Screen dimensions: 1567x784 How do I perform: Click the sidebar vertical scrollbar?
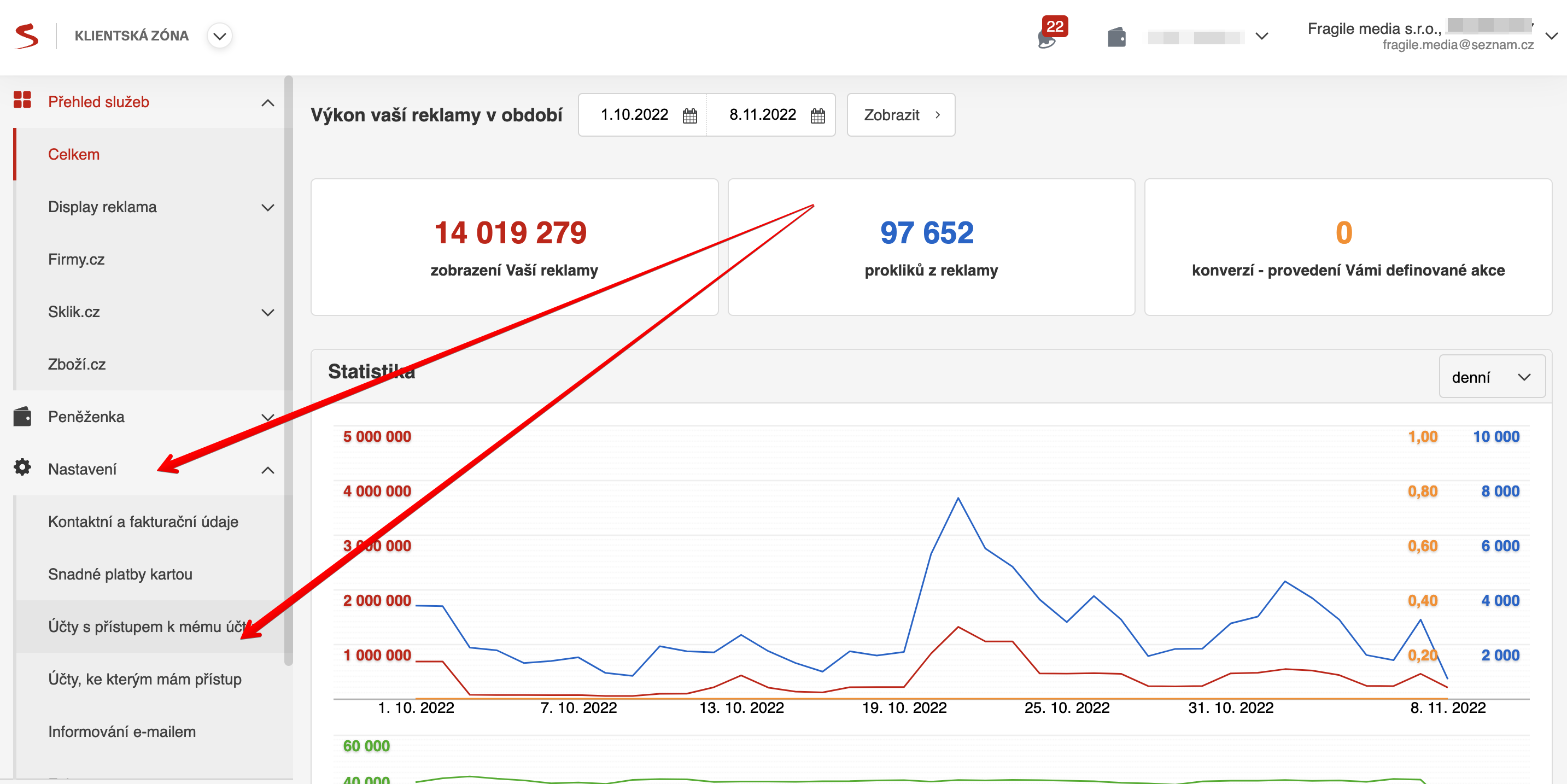pos(288,365)
